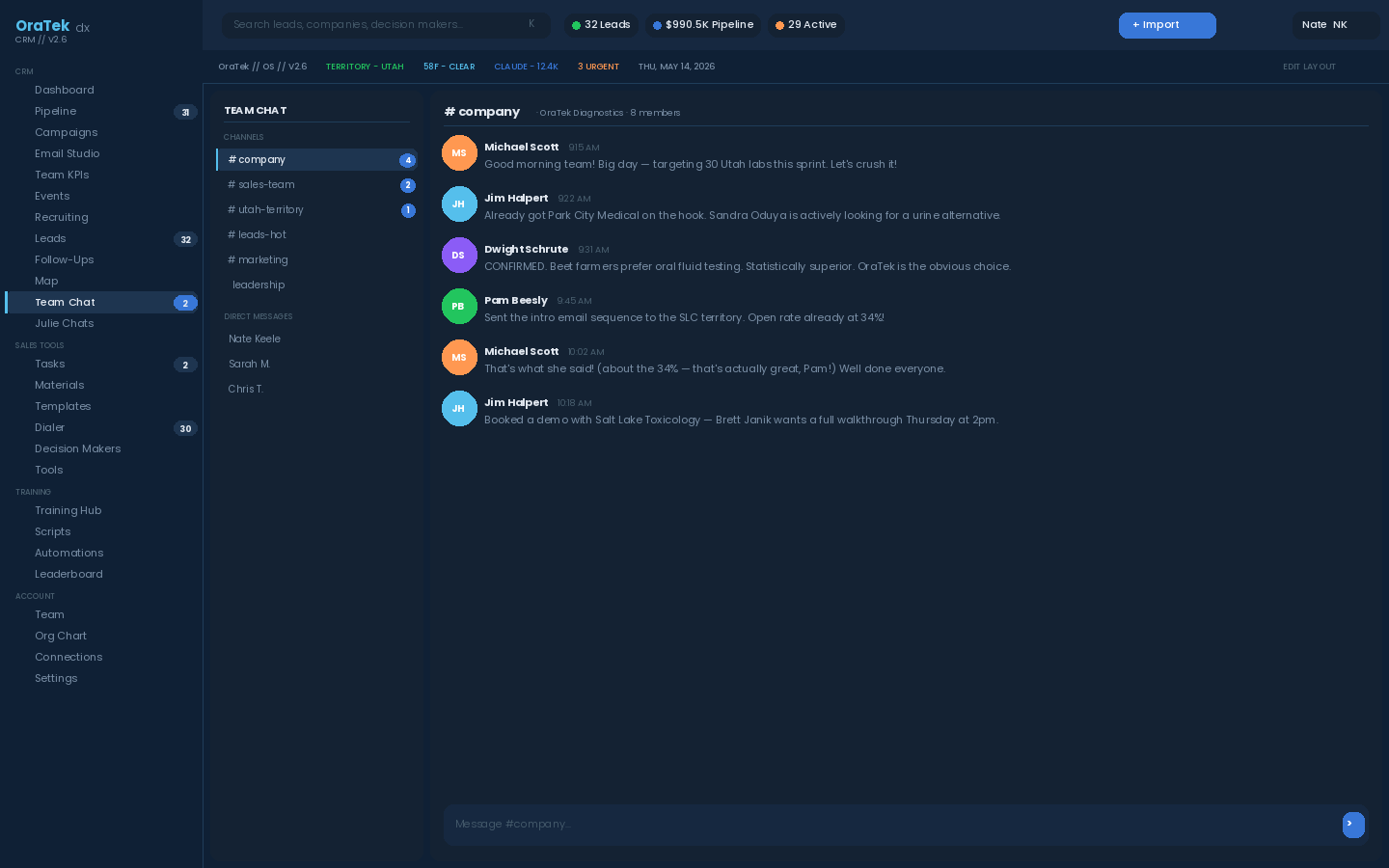The width and height of the screenshot is (1389, 868).
Task: Open Pipeline in the sidebar
Action: click(x=101, y=112)
